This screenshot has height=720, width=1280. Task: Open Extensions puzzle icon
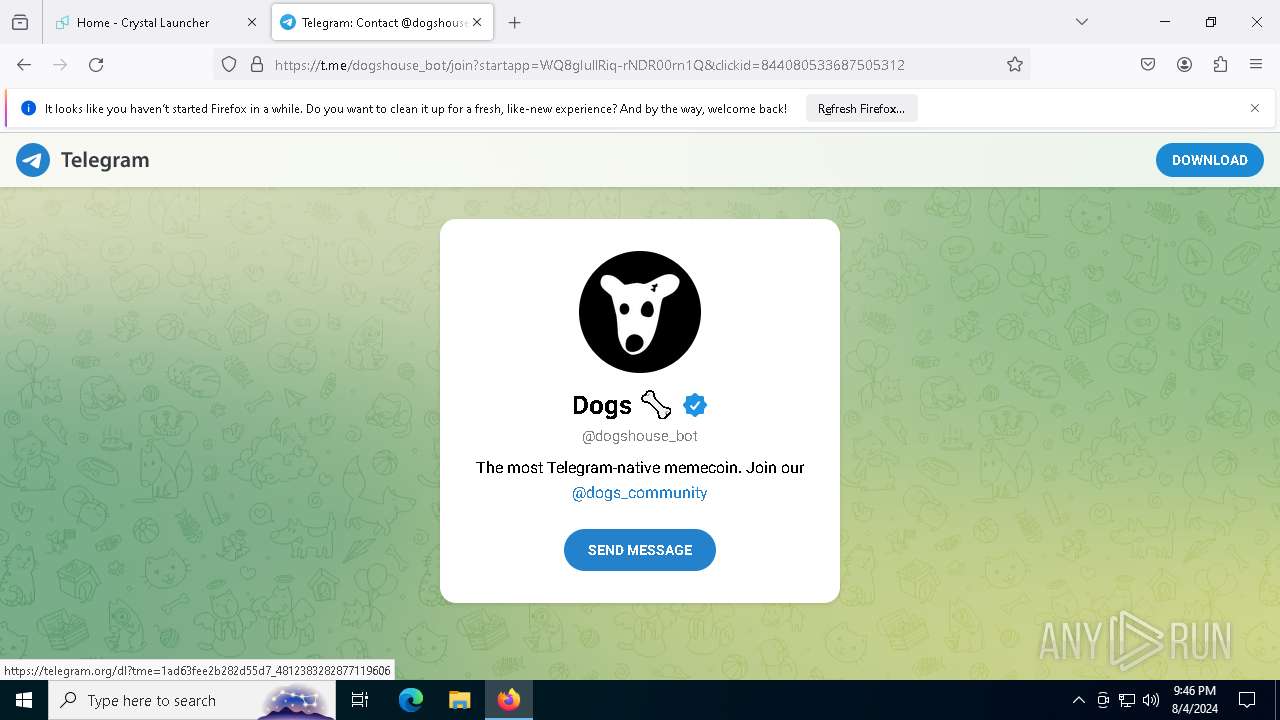[1220, 65]
